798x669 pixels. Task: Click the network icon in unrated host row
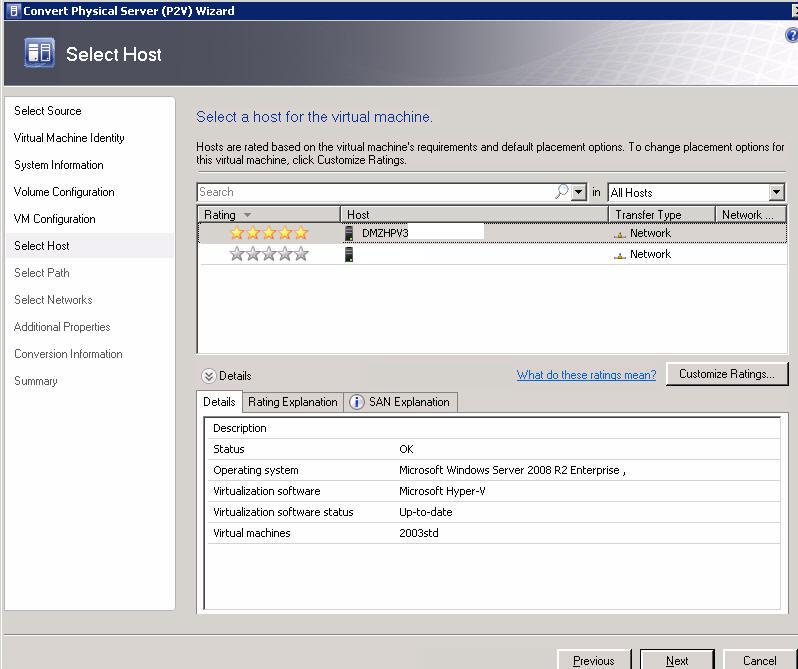click(x=619, y=255)
